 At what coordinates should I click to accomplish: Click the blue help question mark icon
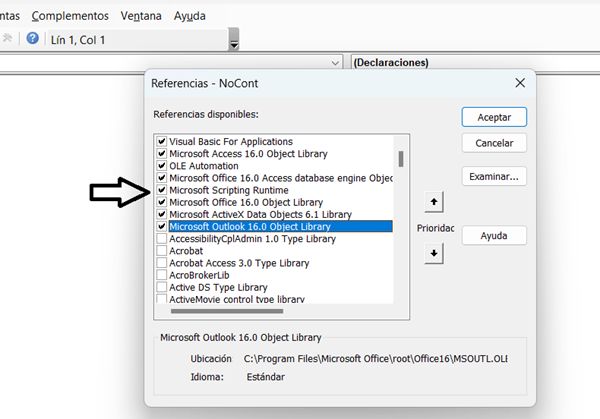(33, 38)
